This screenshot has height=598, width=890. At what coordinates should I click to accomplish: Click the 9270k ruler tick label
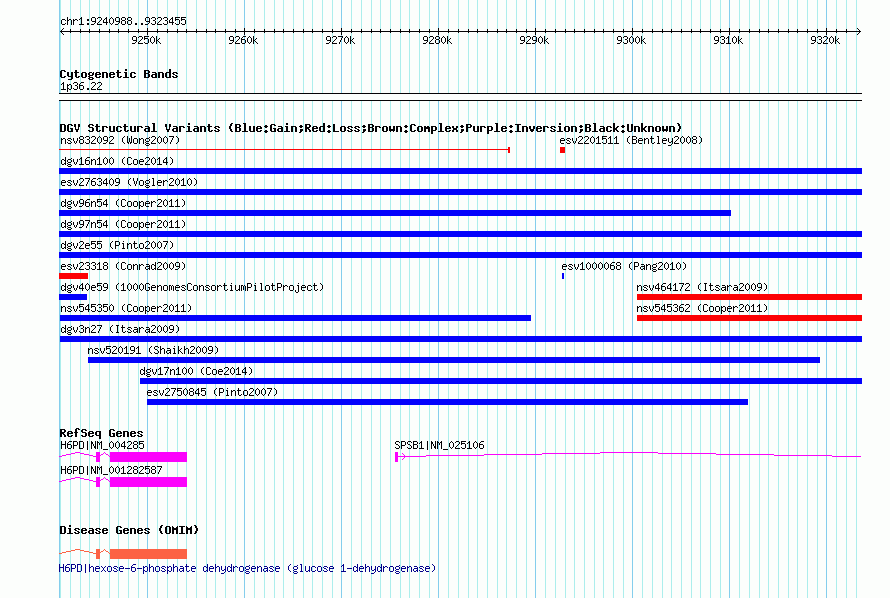(x=340, y=40)
